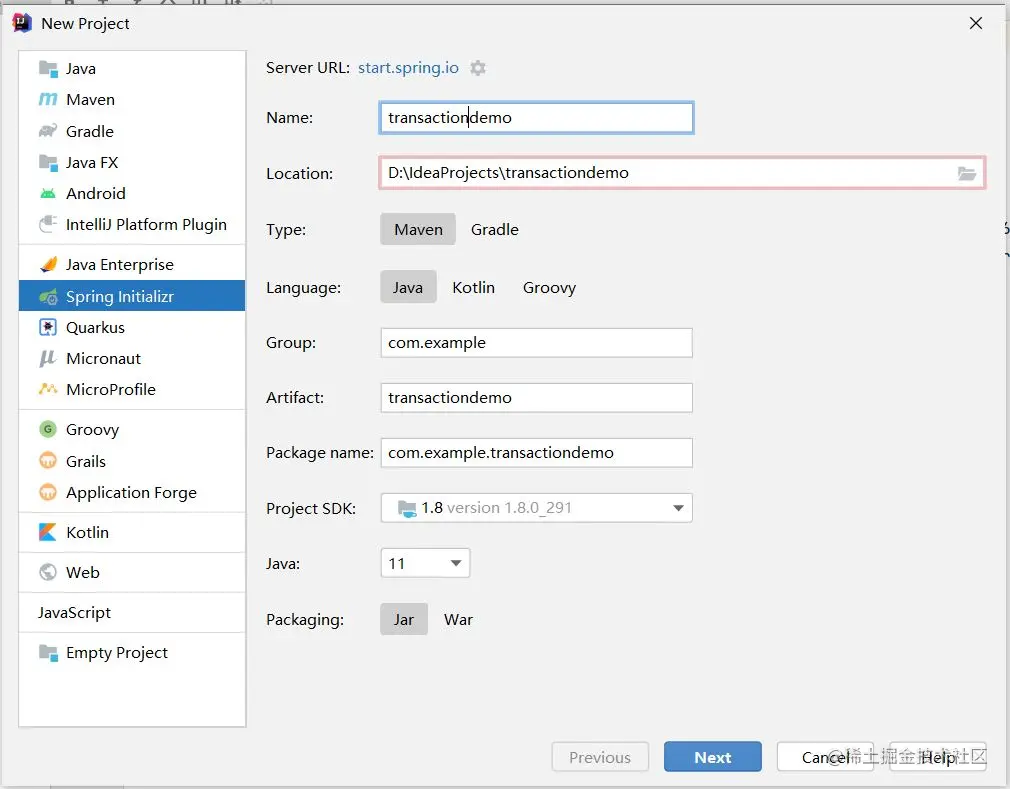1010x789 pixels.
Task: Open the start.spring.io server link
Action: [x=409, y=68]
